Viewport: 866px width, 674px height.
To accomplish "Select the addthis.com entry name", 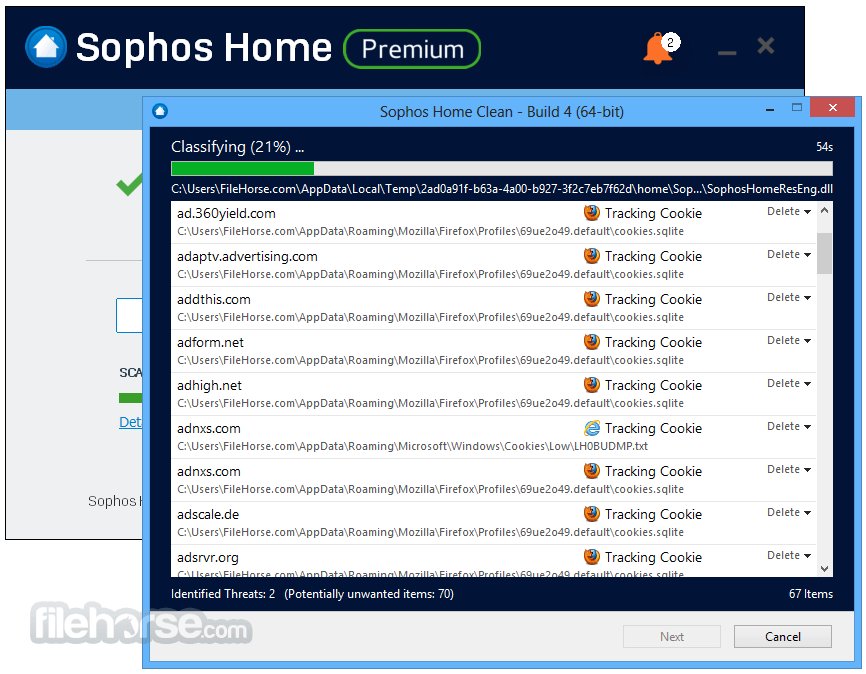I will click(x=213, y=299).
